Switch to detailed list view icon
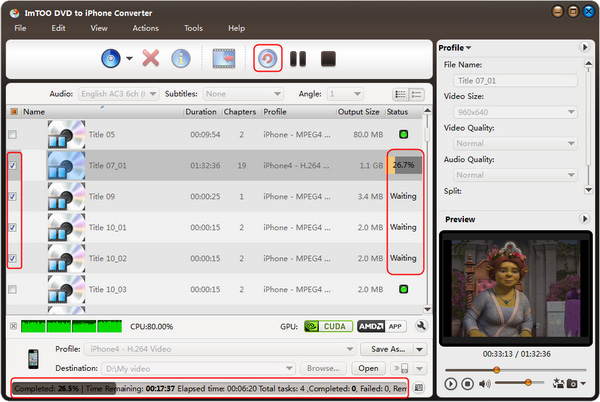 coord(400,94)
